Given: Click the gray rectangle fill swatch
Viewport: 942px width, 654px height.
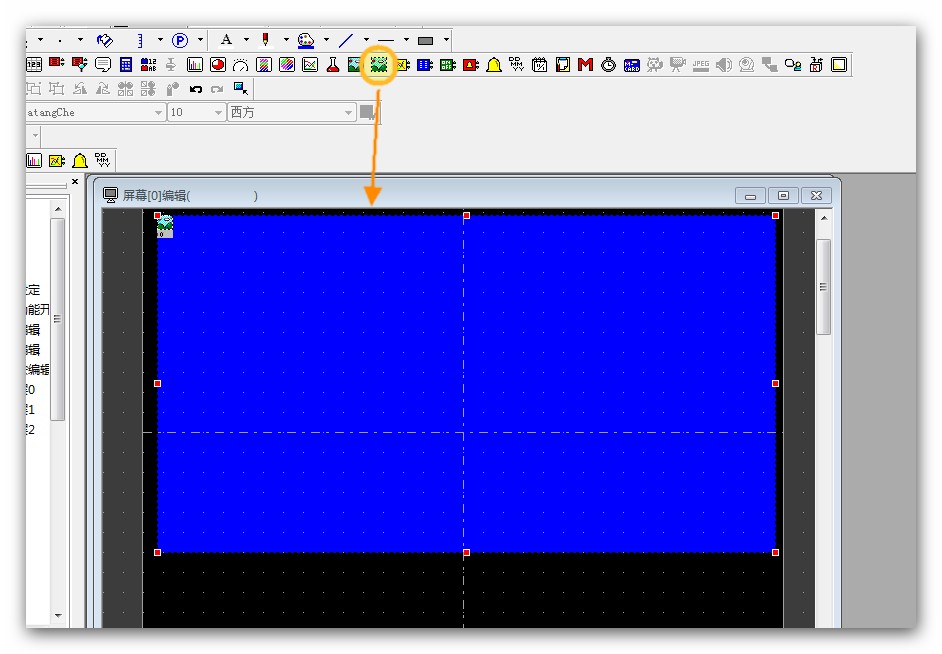Looking at the screenshot, I should click(x=426, y=40).
